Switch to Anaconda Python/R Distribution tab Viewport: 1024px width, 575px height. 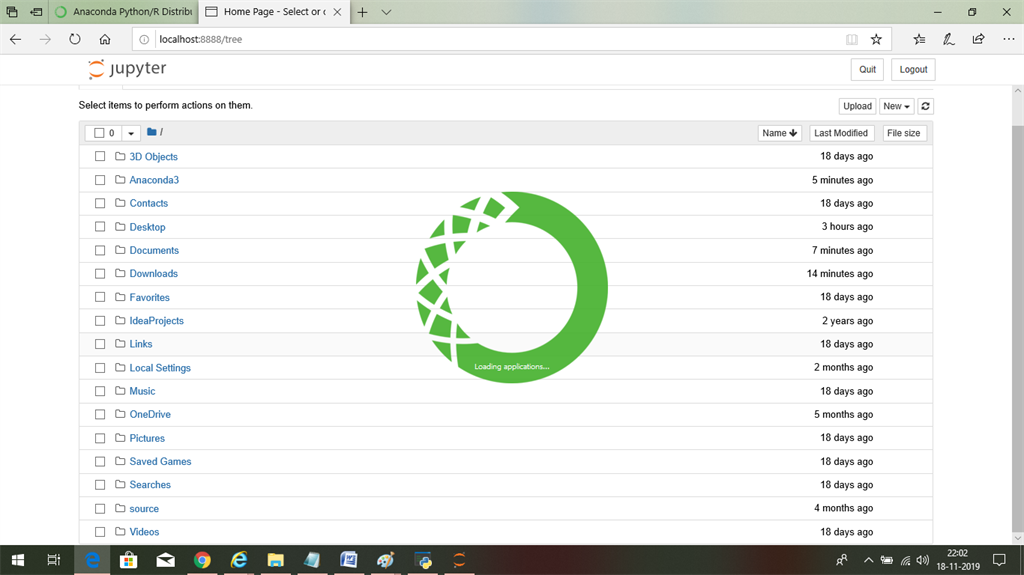tap(123, 12)
